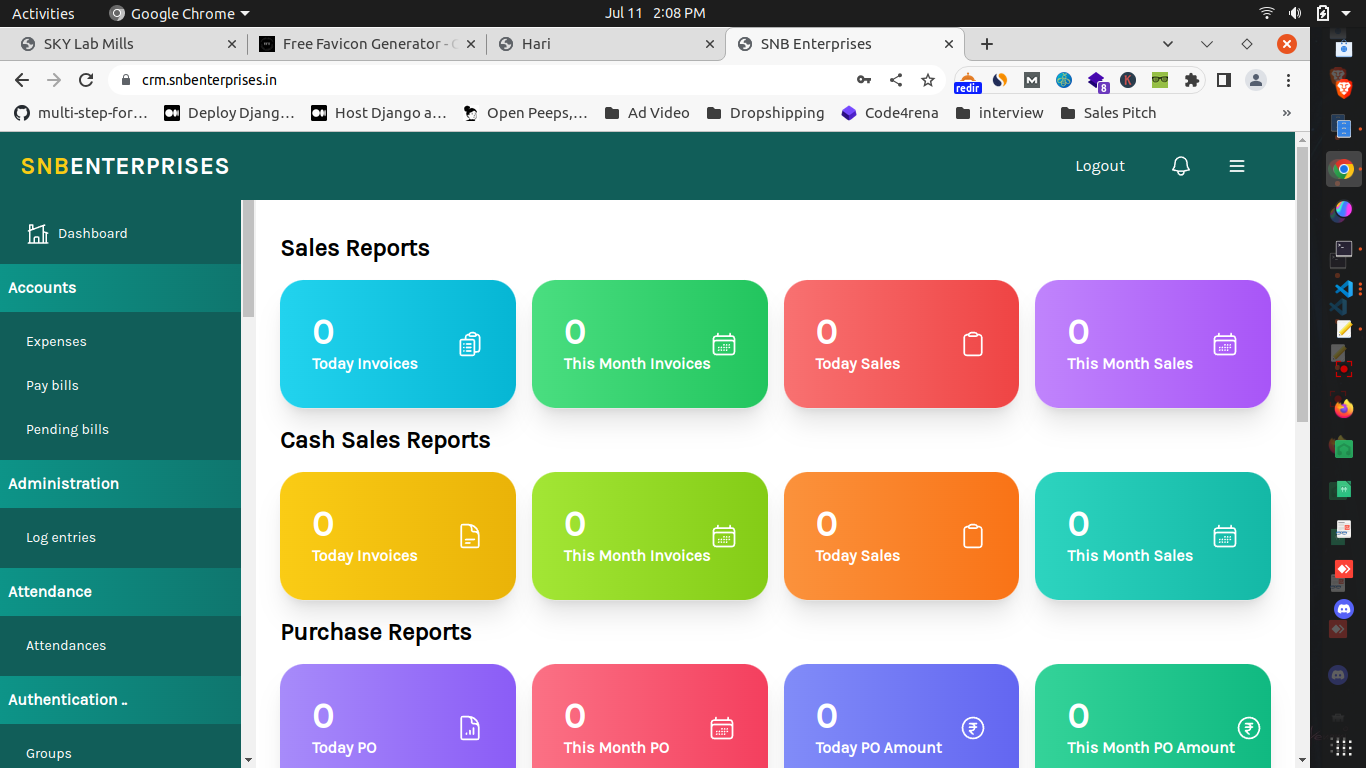Viewport: 1366px width, 768px height.
Task: Click the Dashboard chart icon in sidebar
Action: 38,233
